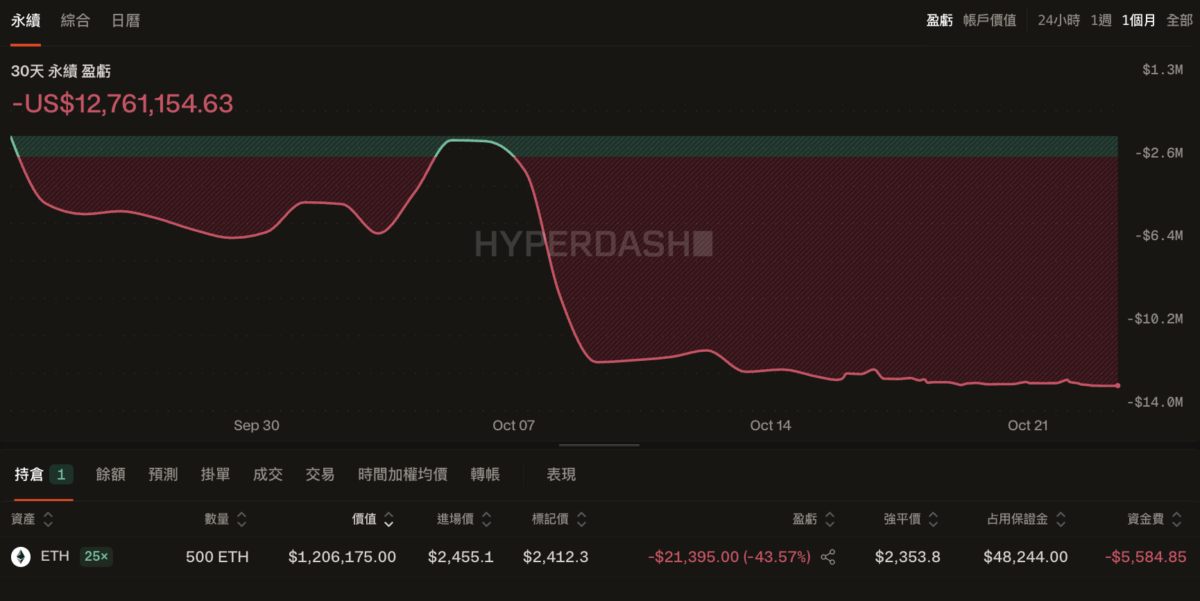Click the Sep 30 date axis label
The image size is (1200, 601).
[257, 426]
